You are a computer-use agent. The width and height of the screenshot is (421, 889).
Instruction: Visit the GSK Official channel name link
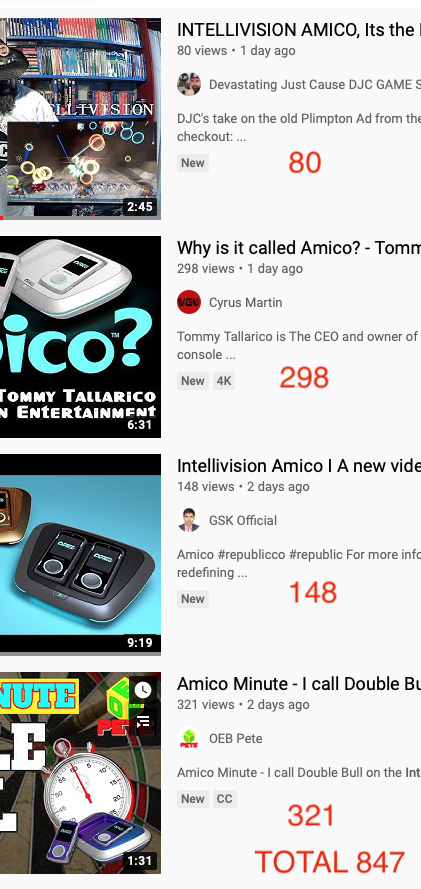tap(243, 520)
